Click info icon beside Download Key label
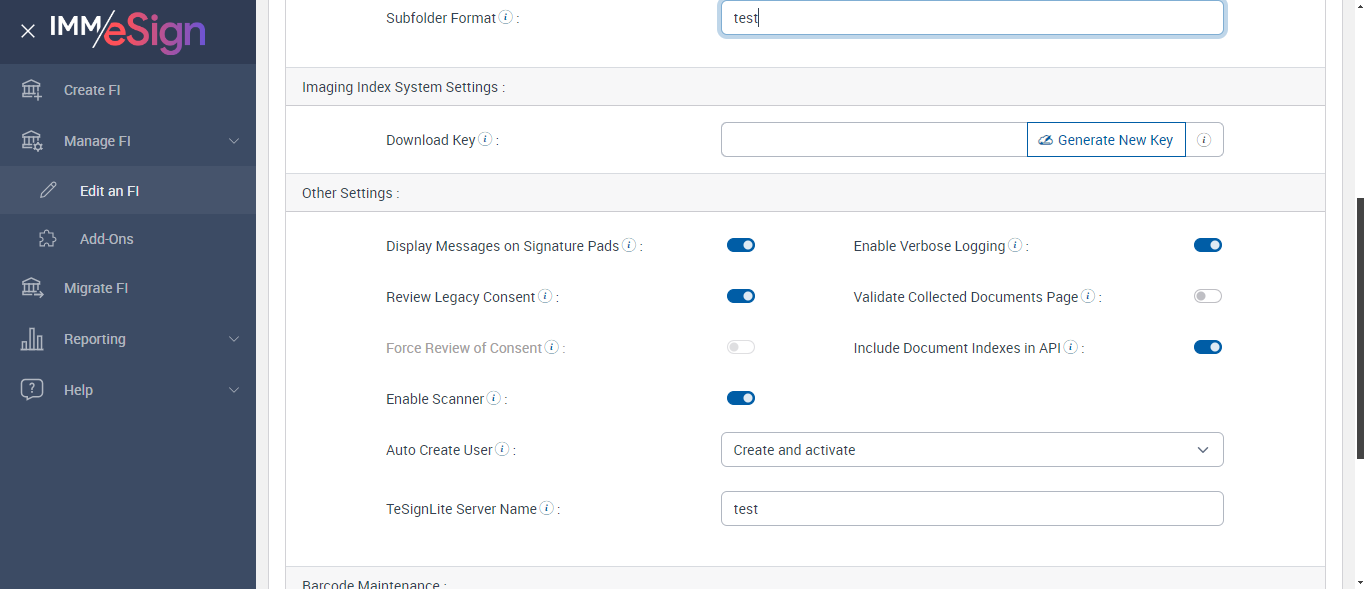Viewport: 1366px width, 589px height. click(485, 140)
